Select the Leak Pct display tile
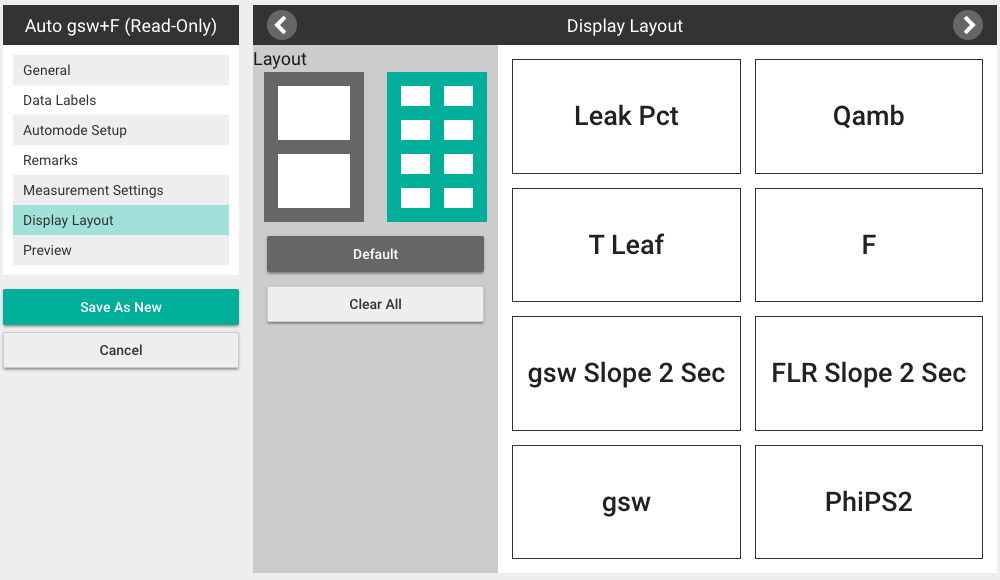 pyautogui.click(x=626, y=116)
